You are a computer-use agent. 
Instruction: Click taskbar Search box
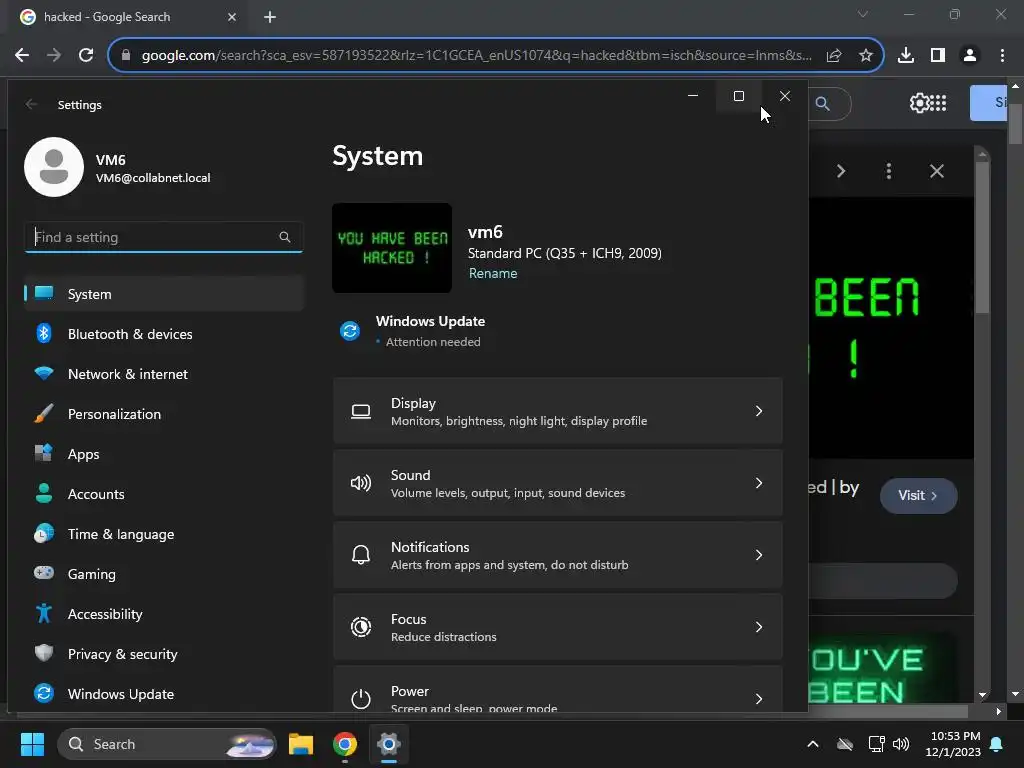point(167,744)
